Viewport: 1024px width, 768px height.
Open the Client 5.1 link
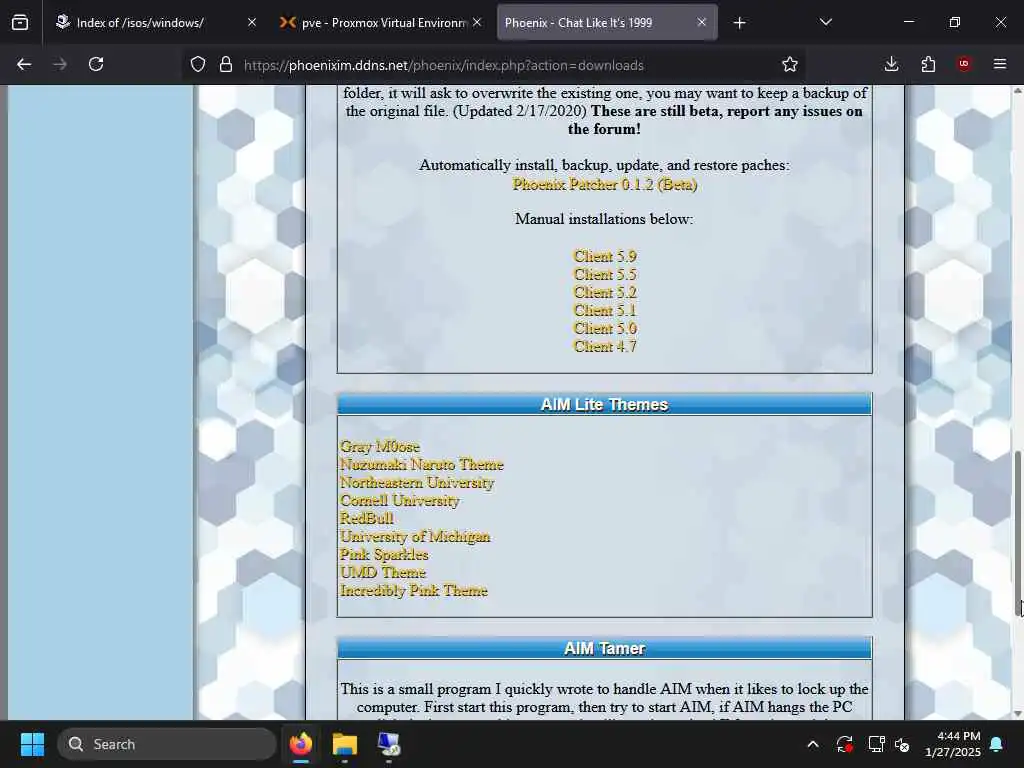(x=605, y=310)
